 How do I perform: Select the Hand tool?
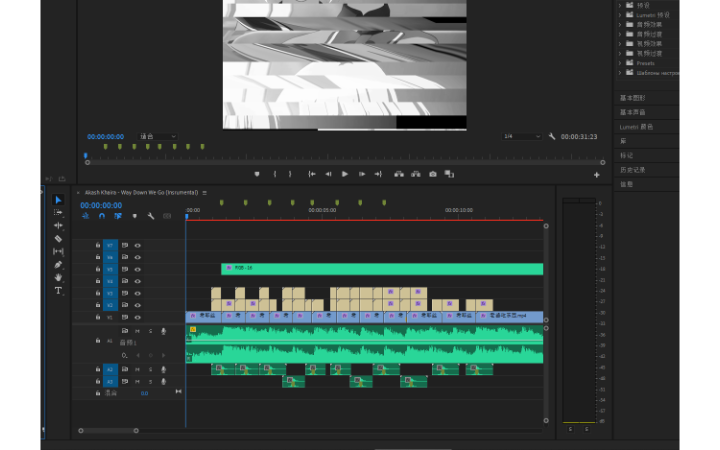[58, 277]
